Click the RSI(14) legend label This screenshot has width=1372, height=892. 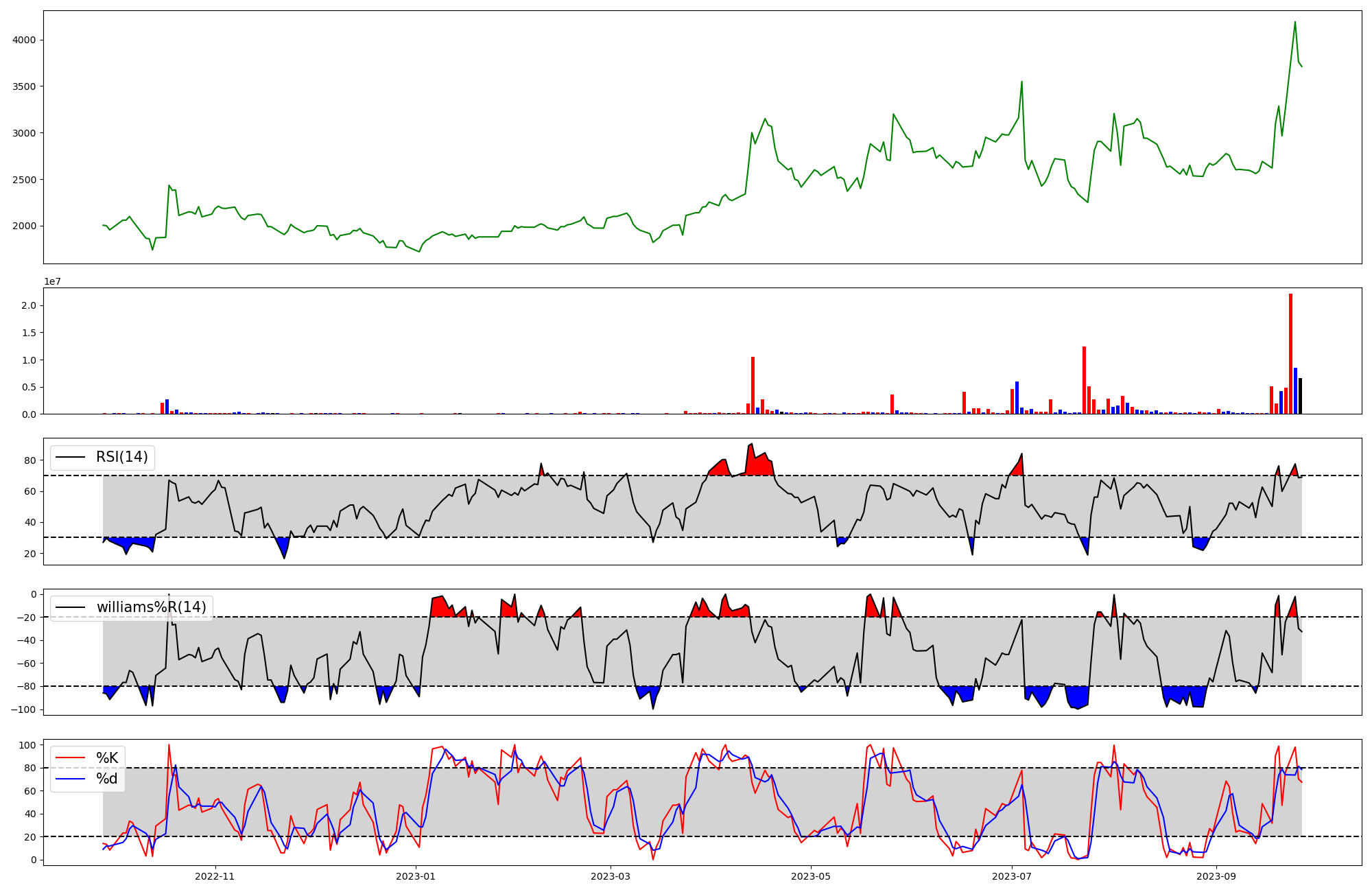pos(121,457)
